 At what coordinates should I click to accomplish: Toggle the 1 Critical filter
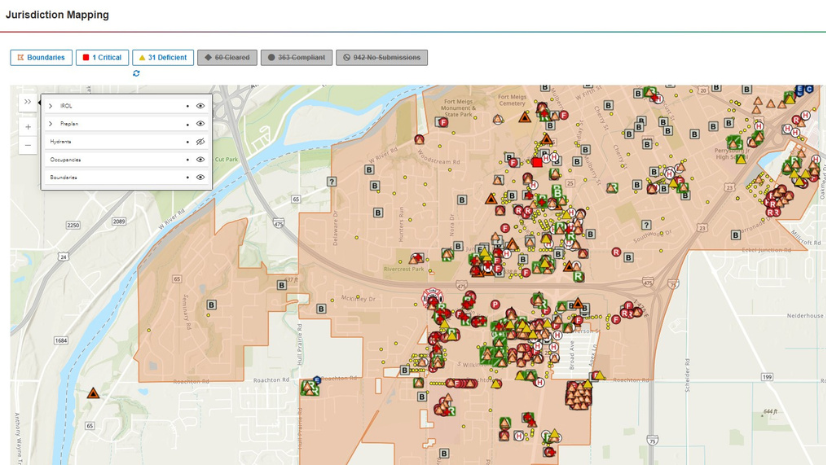tap(102, 57)
